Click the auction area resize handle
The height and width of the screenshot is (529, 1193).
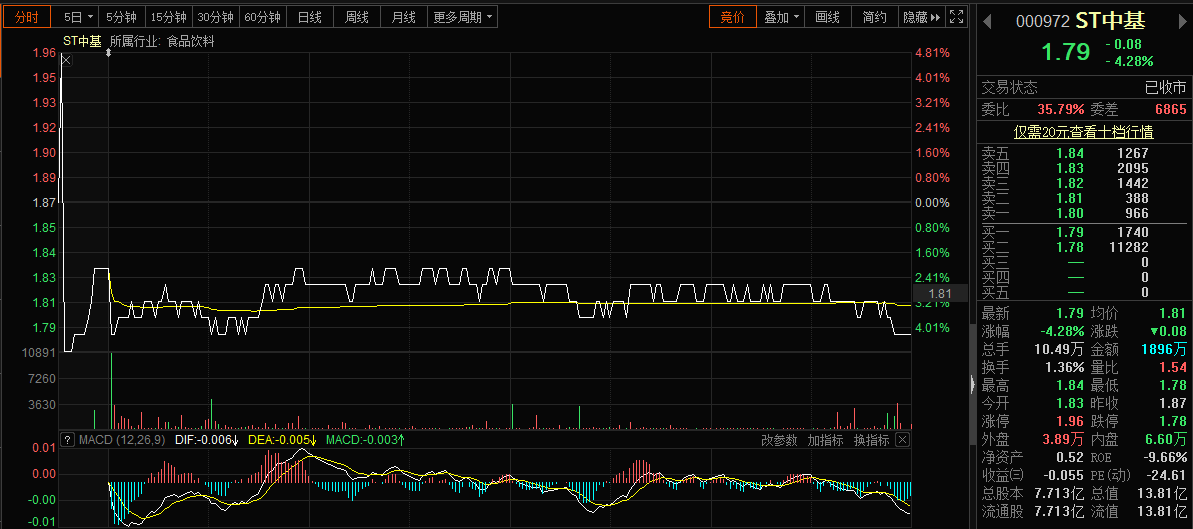(108, 53)
